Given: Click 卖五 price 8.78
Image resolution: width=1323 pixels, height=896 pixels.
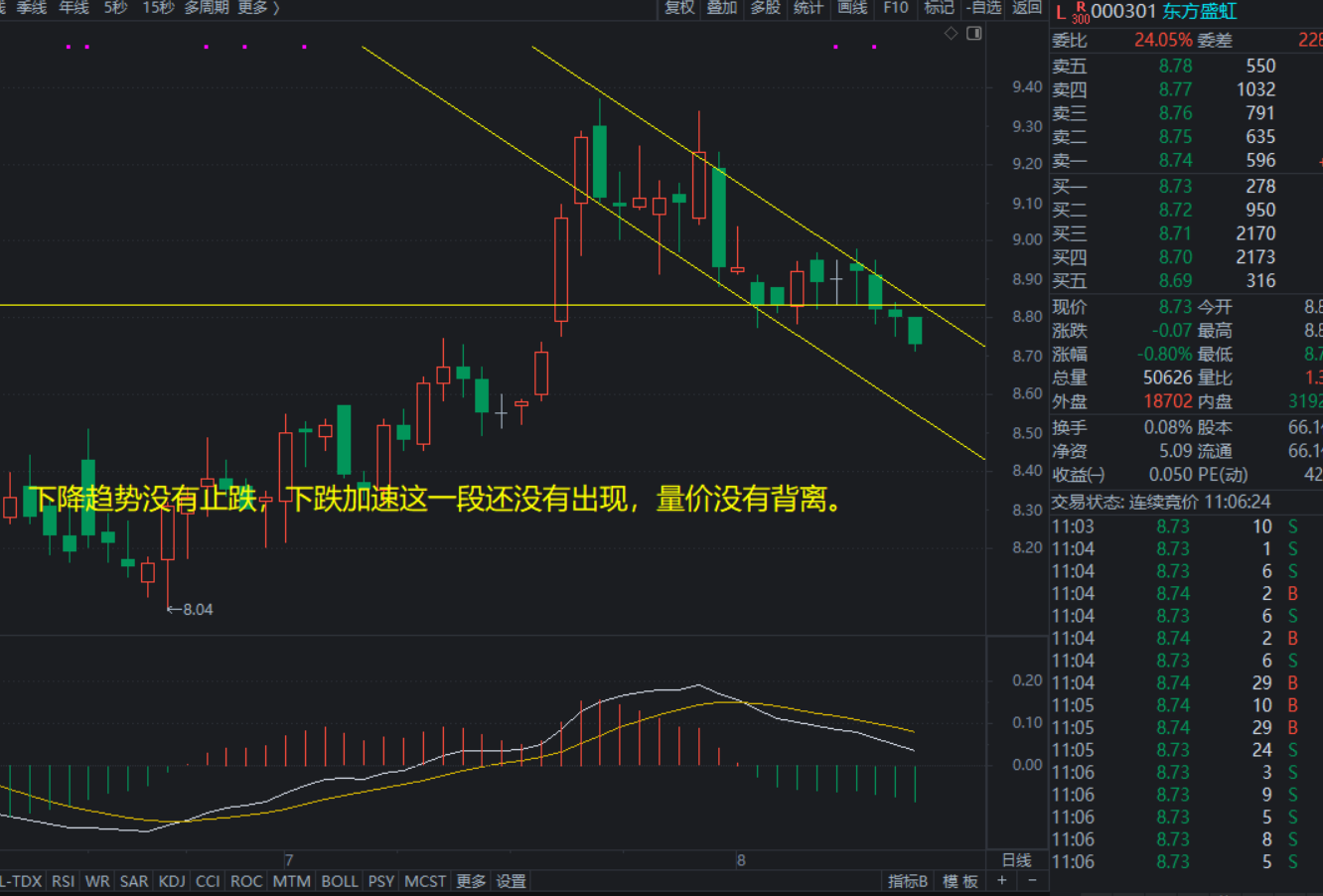Looking at the screenshot, I should 1175,66.
